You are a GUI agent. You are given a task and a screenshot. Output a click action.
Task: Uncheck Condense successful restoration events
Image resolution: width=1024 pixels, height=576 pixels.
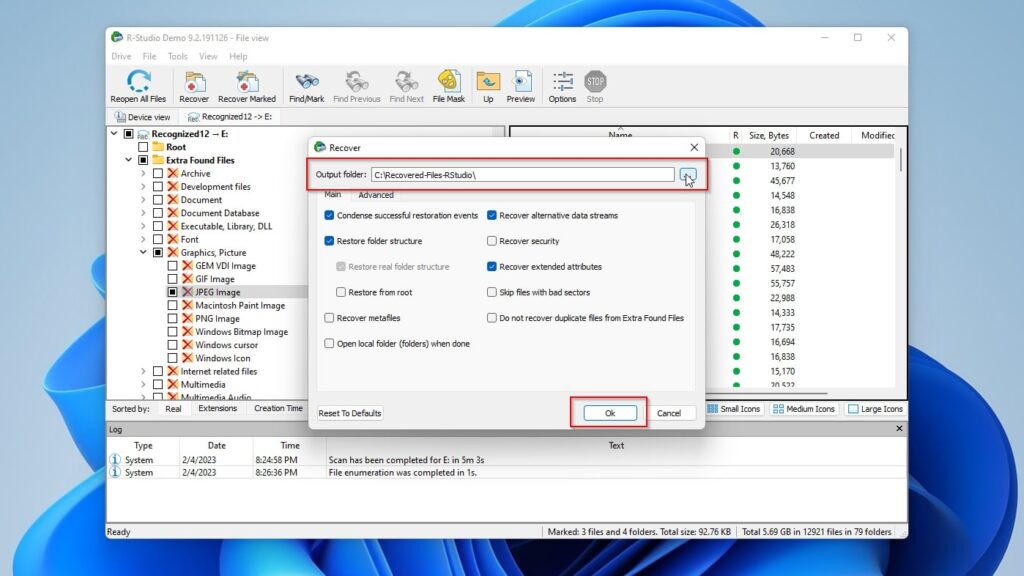329,215
